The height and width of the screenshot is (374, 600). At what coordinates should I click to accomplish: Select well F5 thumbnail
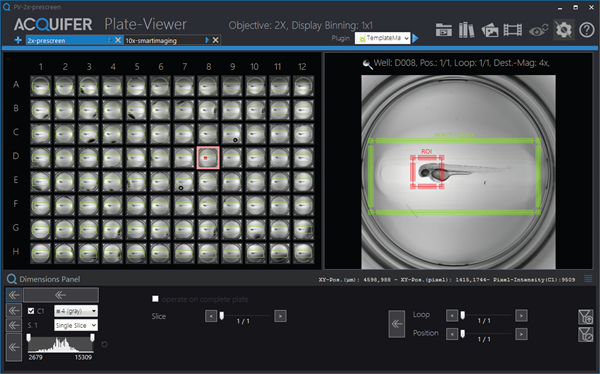pos(136,205)
